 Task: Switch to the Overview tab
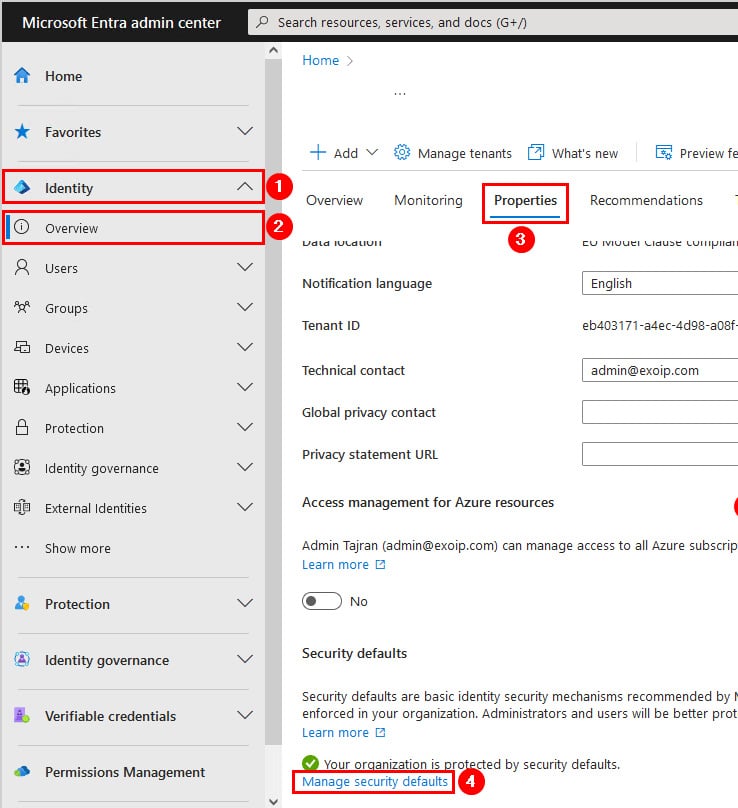(x=334, y=200)
